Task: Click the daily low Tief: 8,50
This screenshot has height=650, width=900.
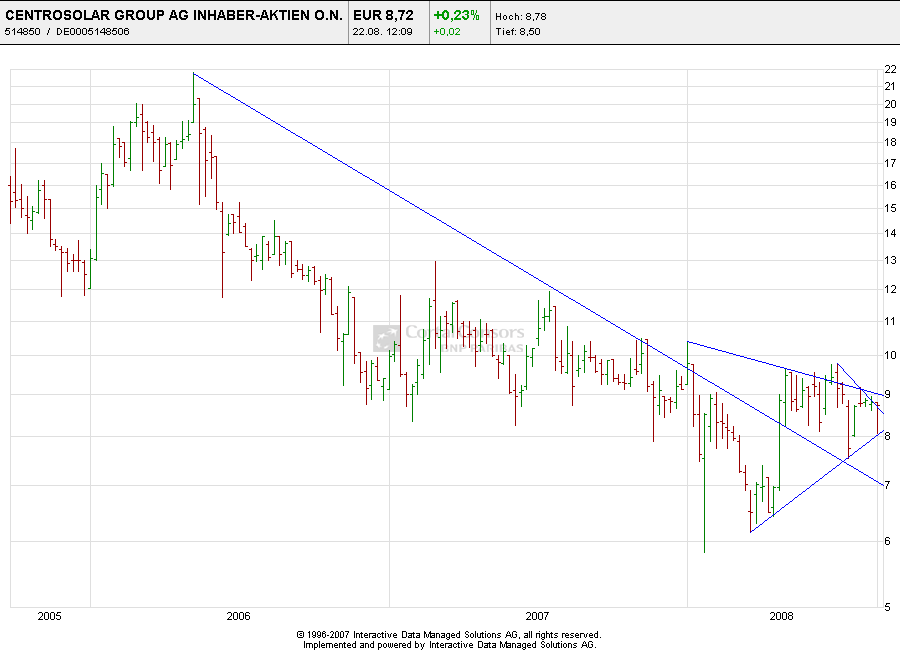Action: pyautogui.click(x=518, y=32)
